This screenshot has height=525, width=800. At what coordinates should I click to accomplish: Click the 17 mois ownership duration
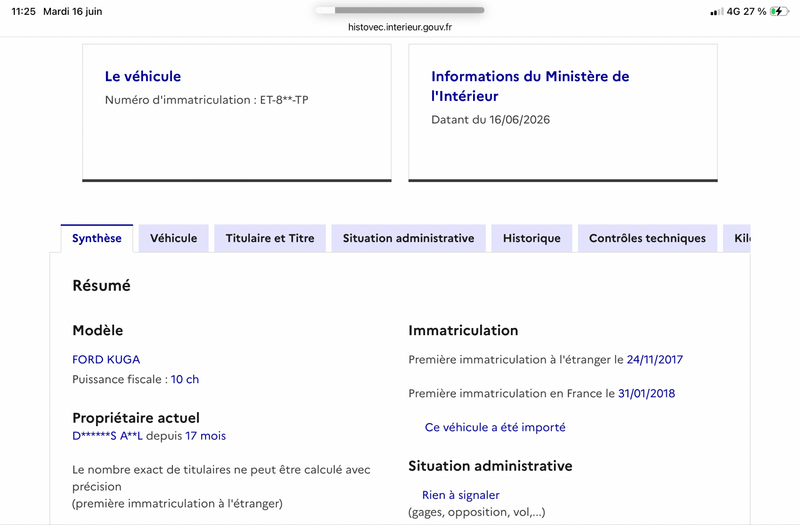point(206,436)
